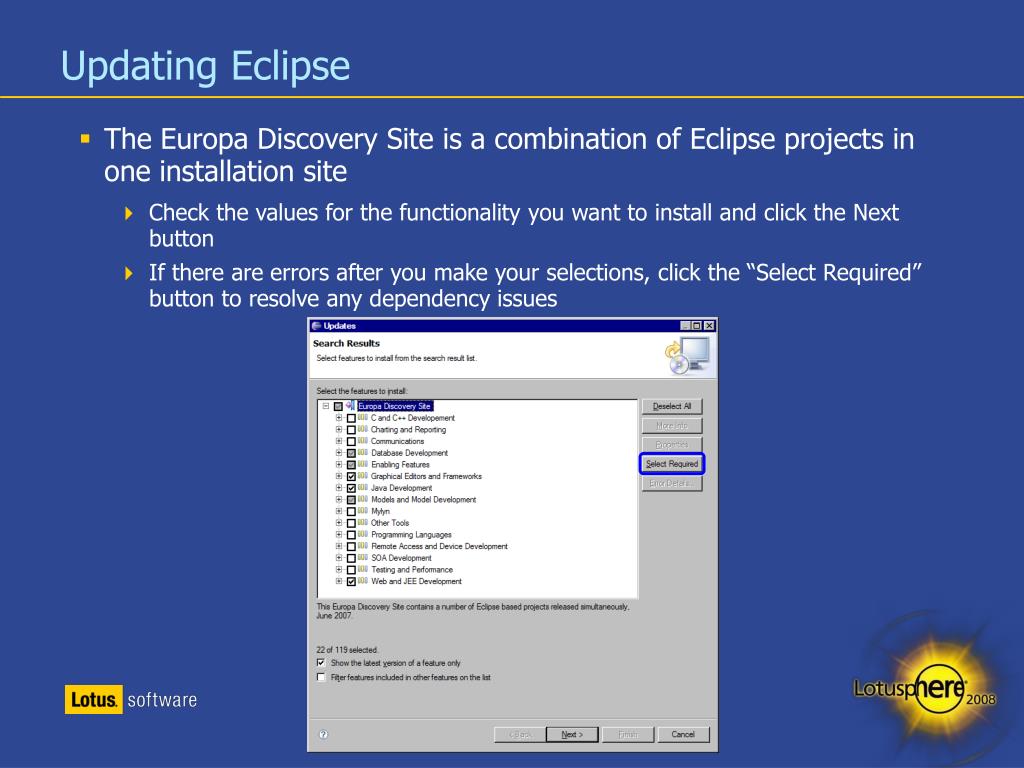This screenshot has height=768, width=1024.
Task: Expand the Java Development node
Action: (339, 487)
